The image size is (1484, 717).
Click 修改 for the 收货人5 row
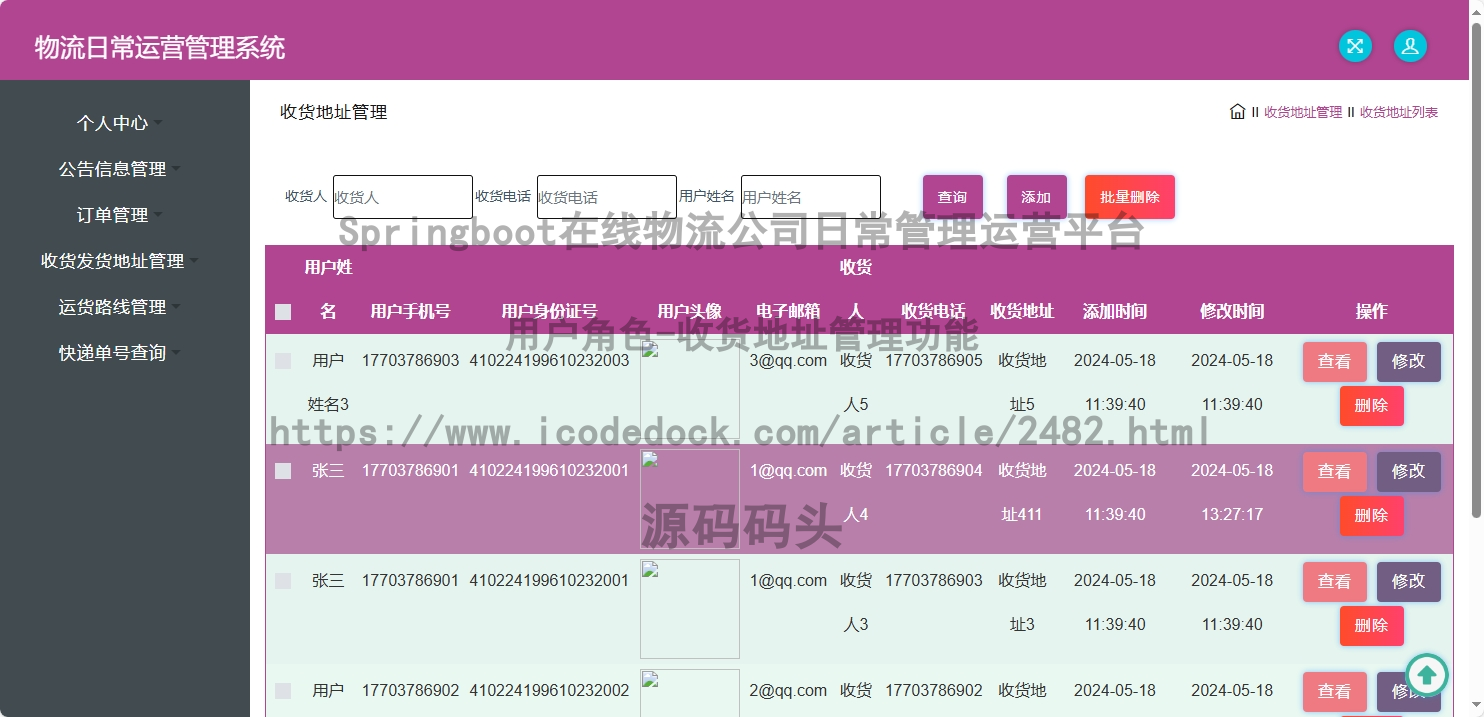tap(1409, 362)
